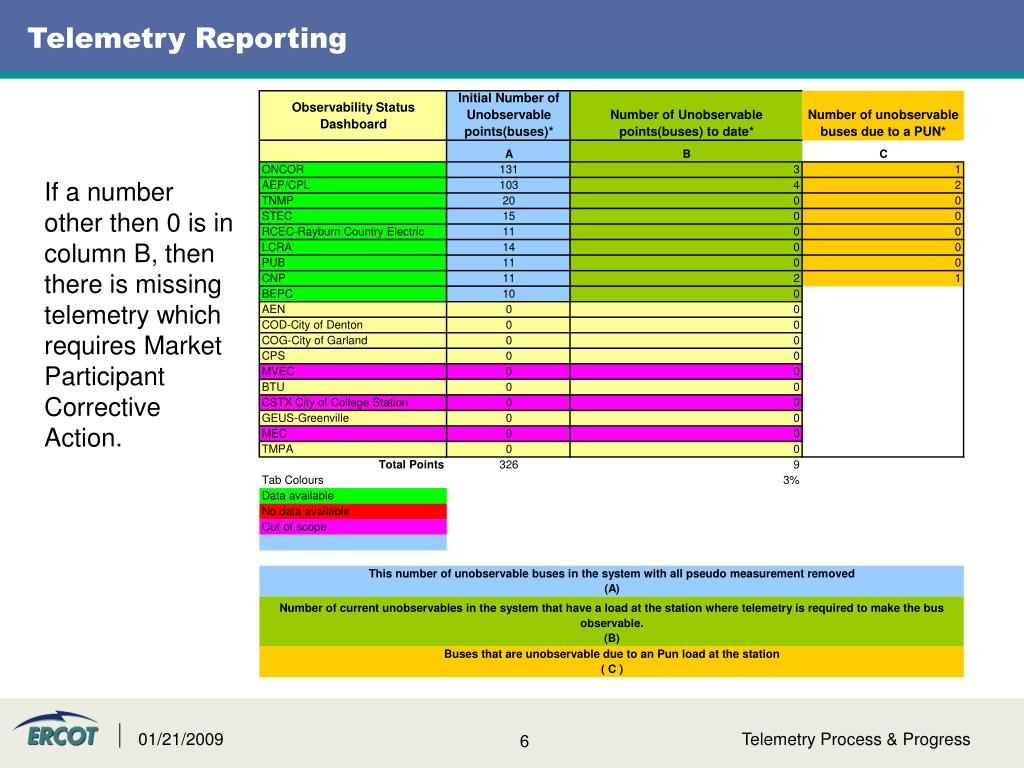This screenshot has width=1024, height=768.
Task: Select the column letter "C" label
Action: [x=883, y=153]
